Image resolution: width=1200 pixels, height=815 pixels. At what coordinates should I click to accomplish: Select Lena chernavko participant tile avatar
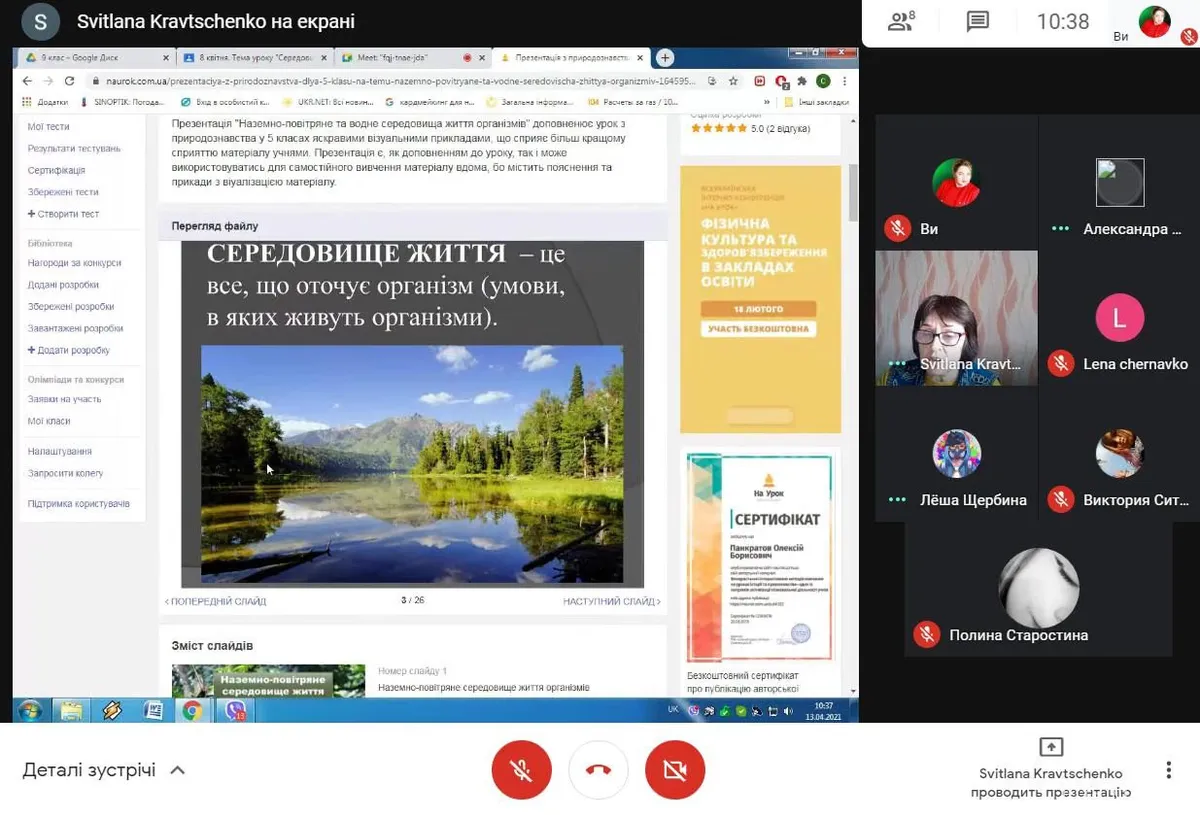click(x=1119, y=318)
